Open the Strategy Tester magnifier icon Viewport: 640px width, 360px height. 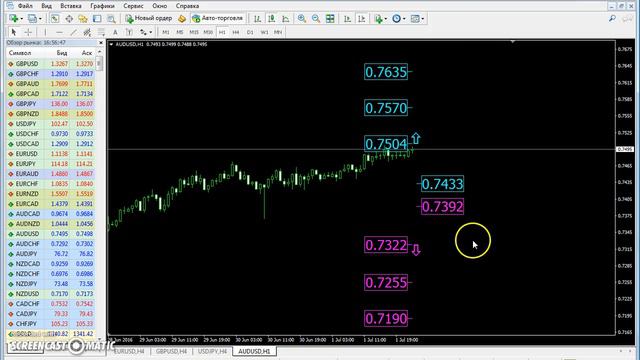(x=111, y=18)
